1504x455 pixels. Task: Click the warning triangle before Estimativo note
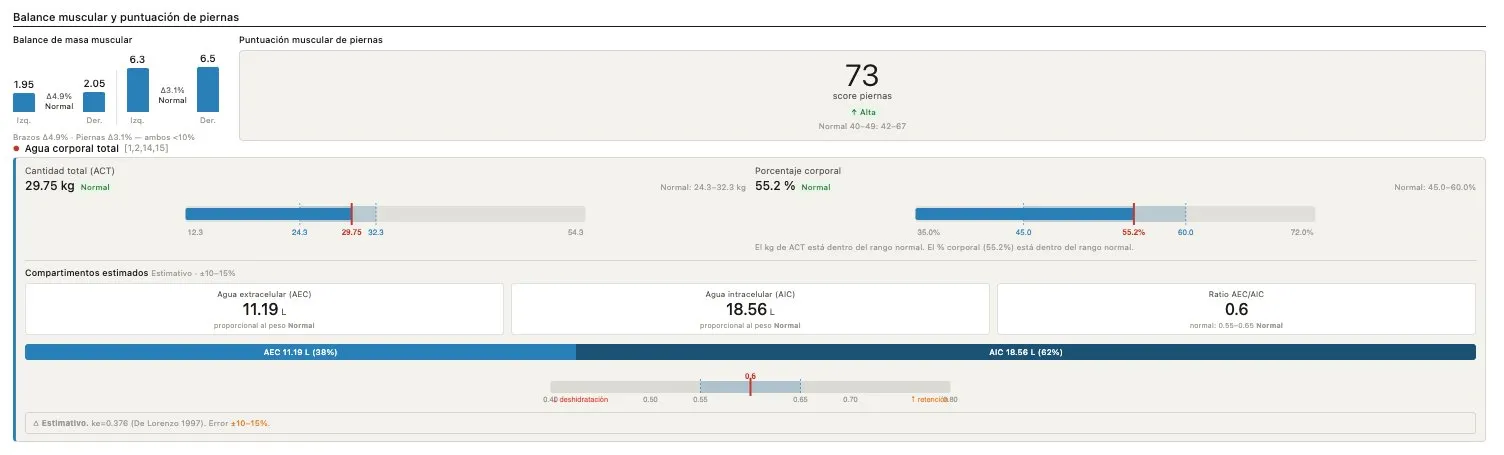point(36,423)
